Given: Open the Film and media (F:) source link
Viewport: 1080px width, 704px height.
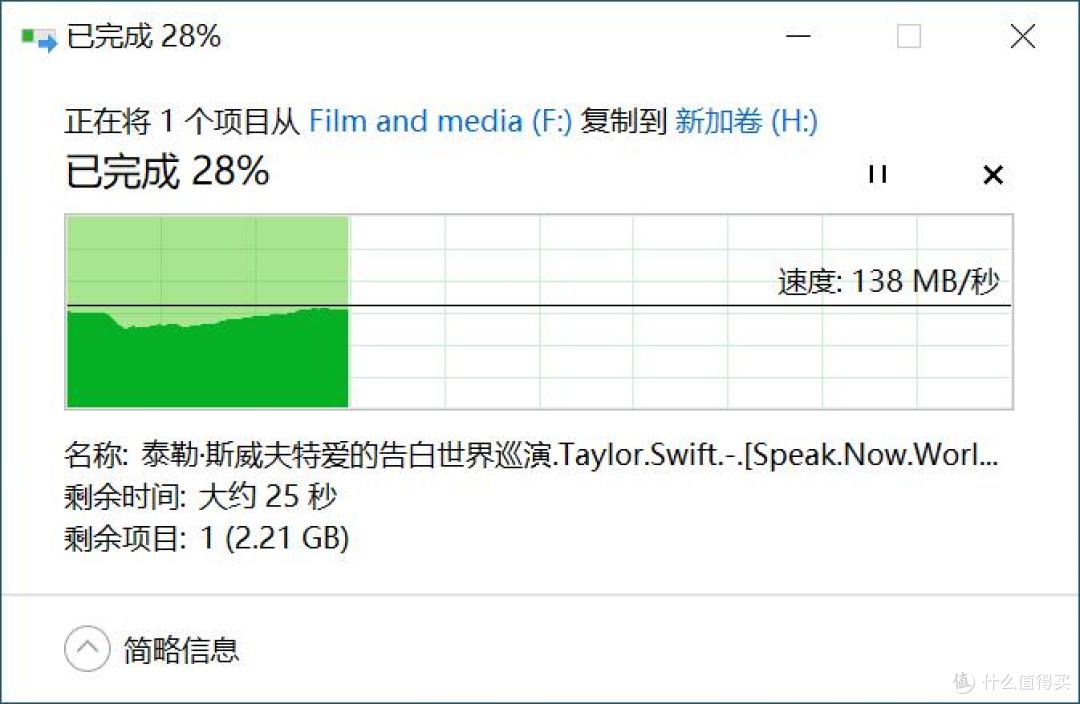Looking at the screenshot, I should (440, 121).
